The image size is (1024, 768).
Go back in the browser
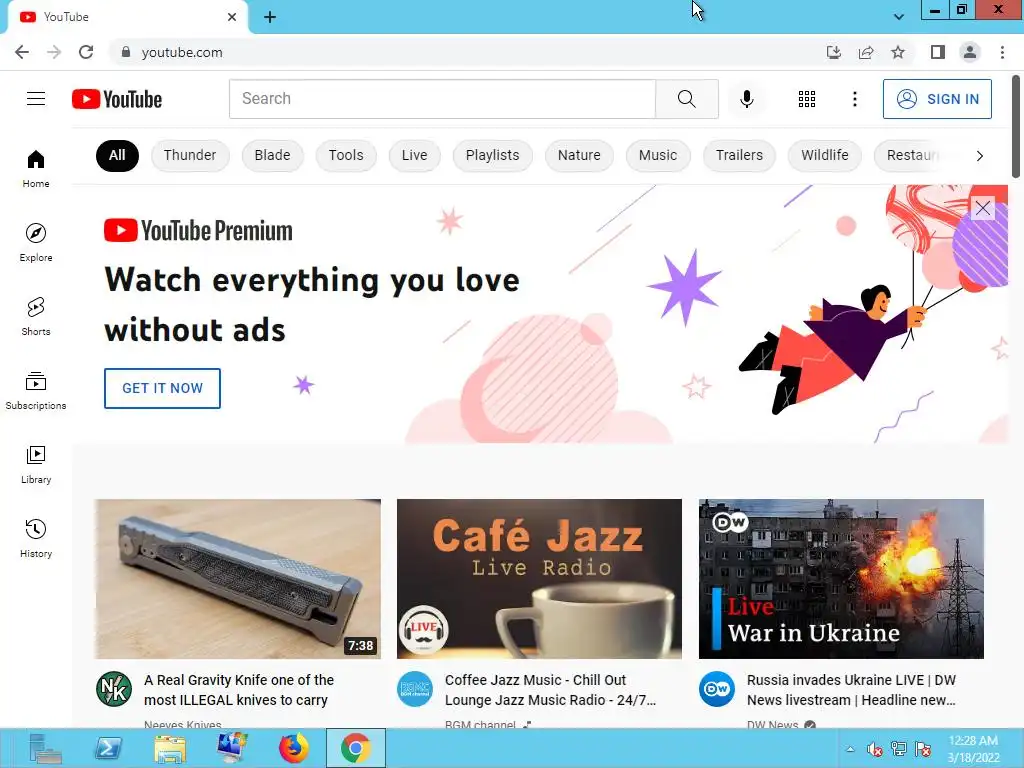(x=22, y=52)
